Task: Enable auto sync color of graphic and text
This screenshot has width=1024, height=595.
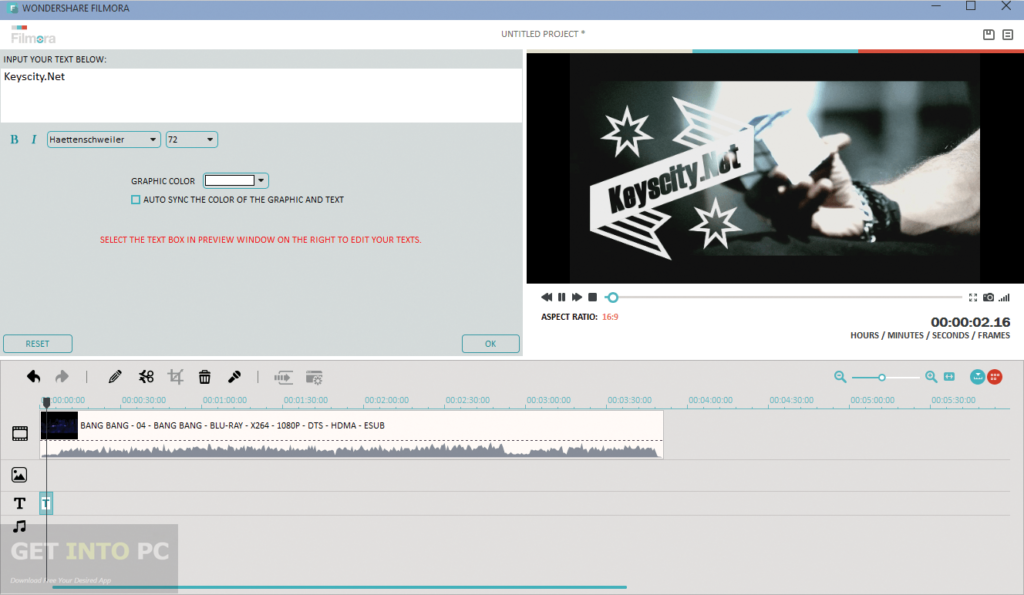Action: click(135, 200)
